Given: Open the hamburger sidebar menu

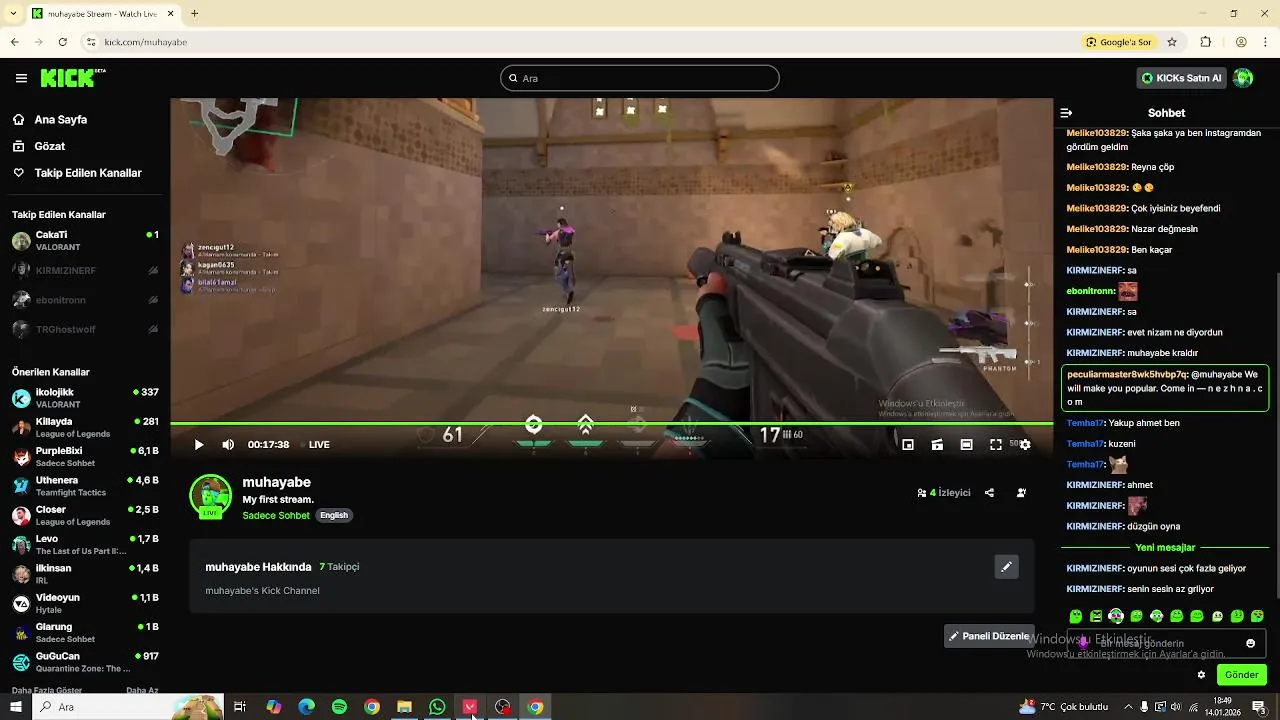Looking at the screenshot, I should [x=21, y=78].
